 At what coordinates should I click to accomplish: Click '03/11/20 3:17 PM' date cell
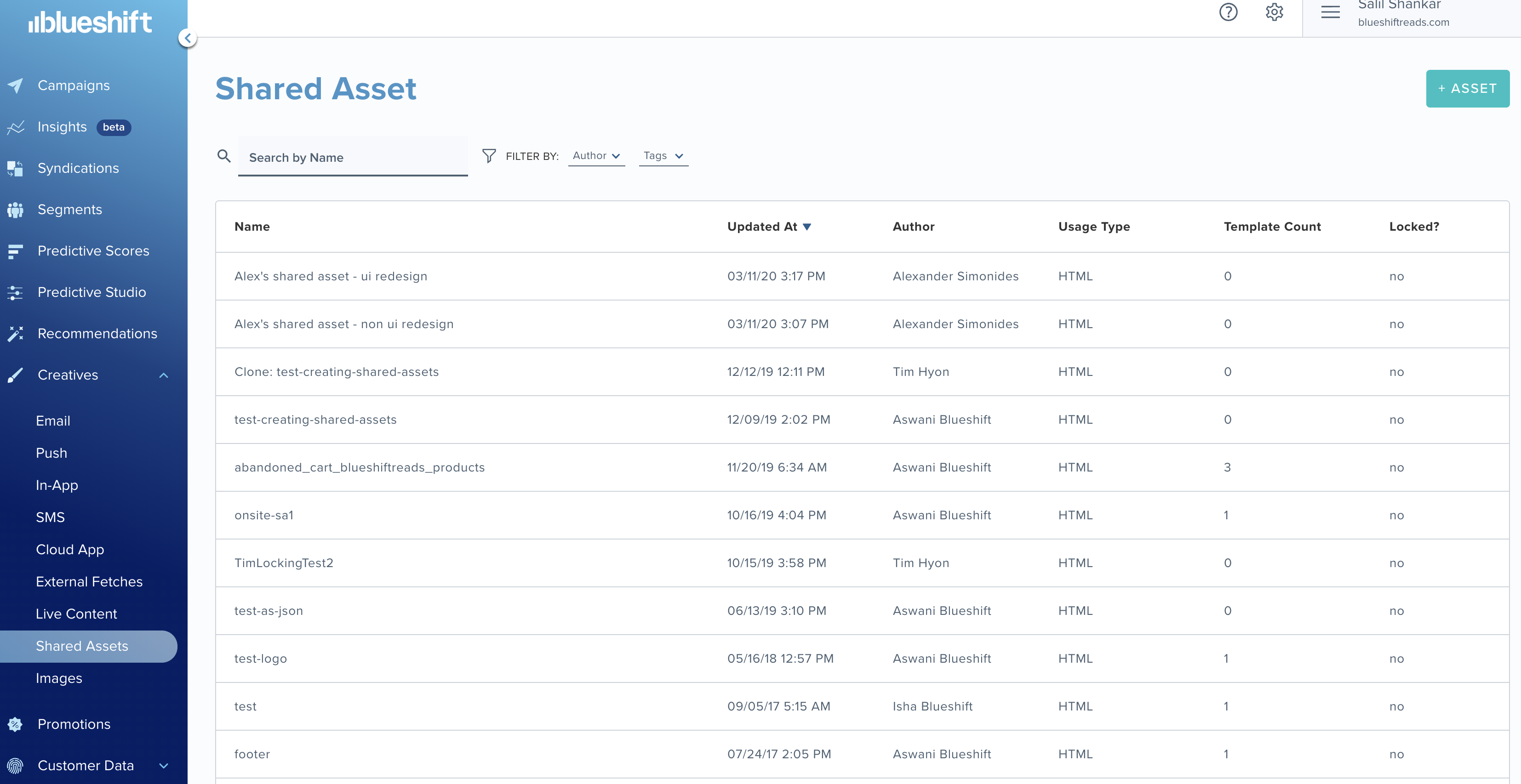tap(777, 276)
